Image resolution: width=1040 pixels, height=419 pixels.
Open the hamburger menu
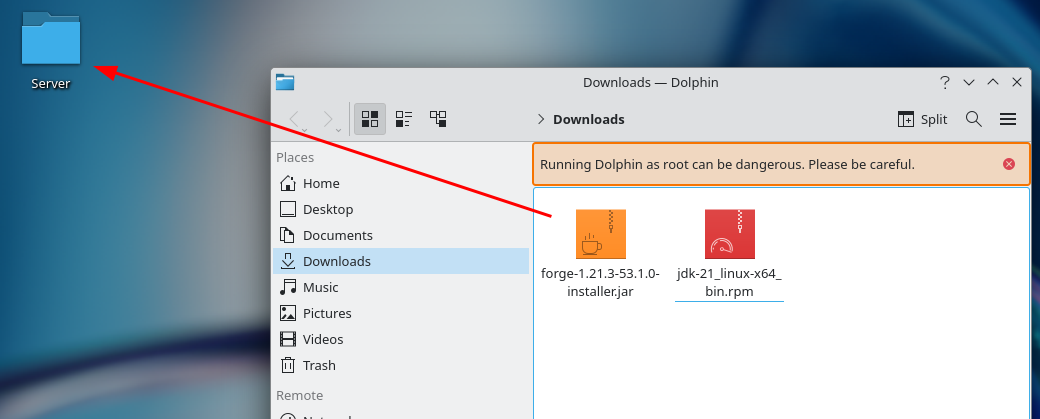tap(1008, 119)
